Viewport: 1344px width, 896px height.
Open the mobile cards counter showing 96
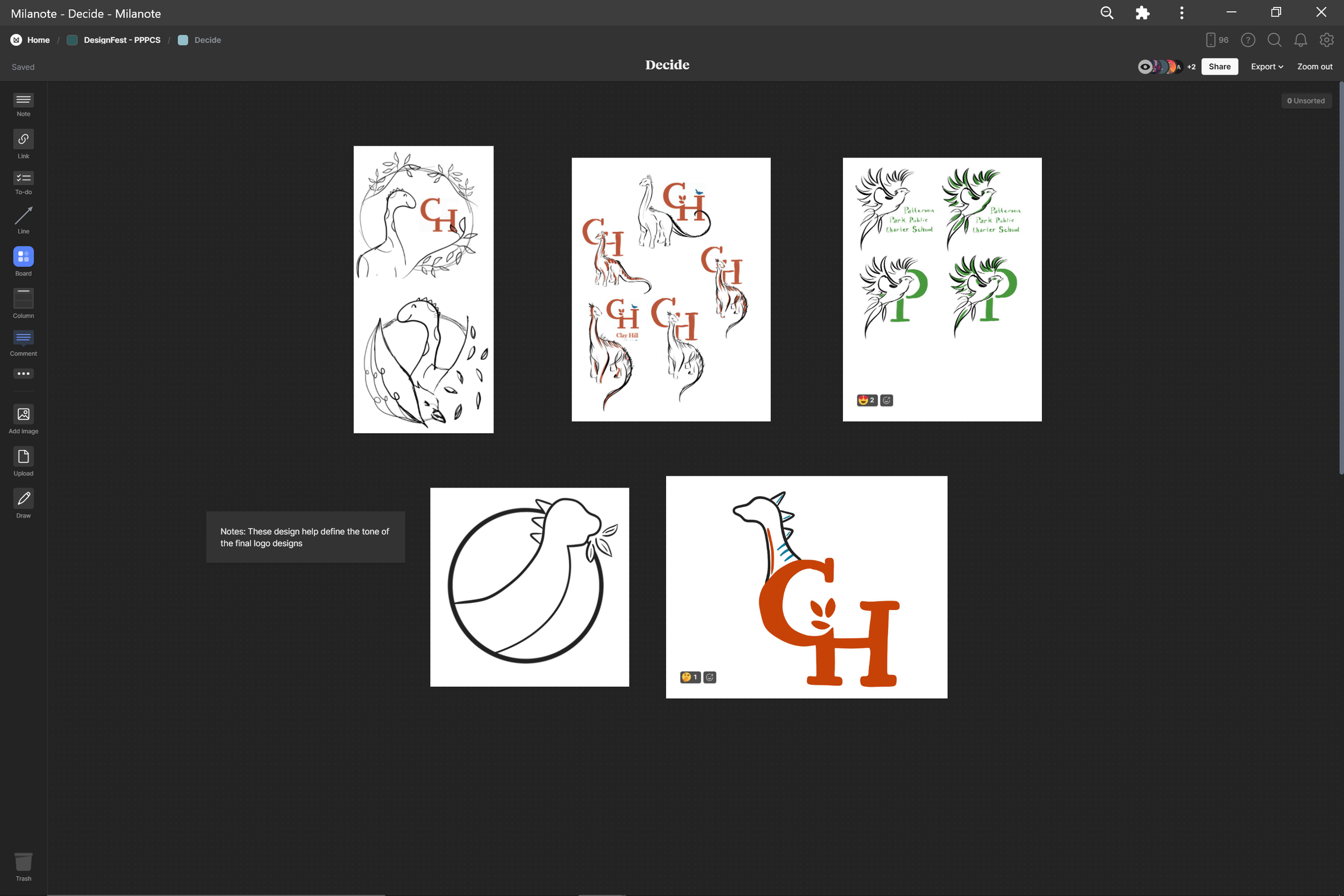click(x=1217, y=40)
